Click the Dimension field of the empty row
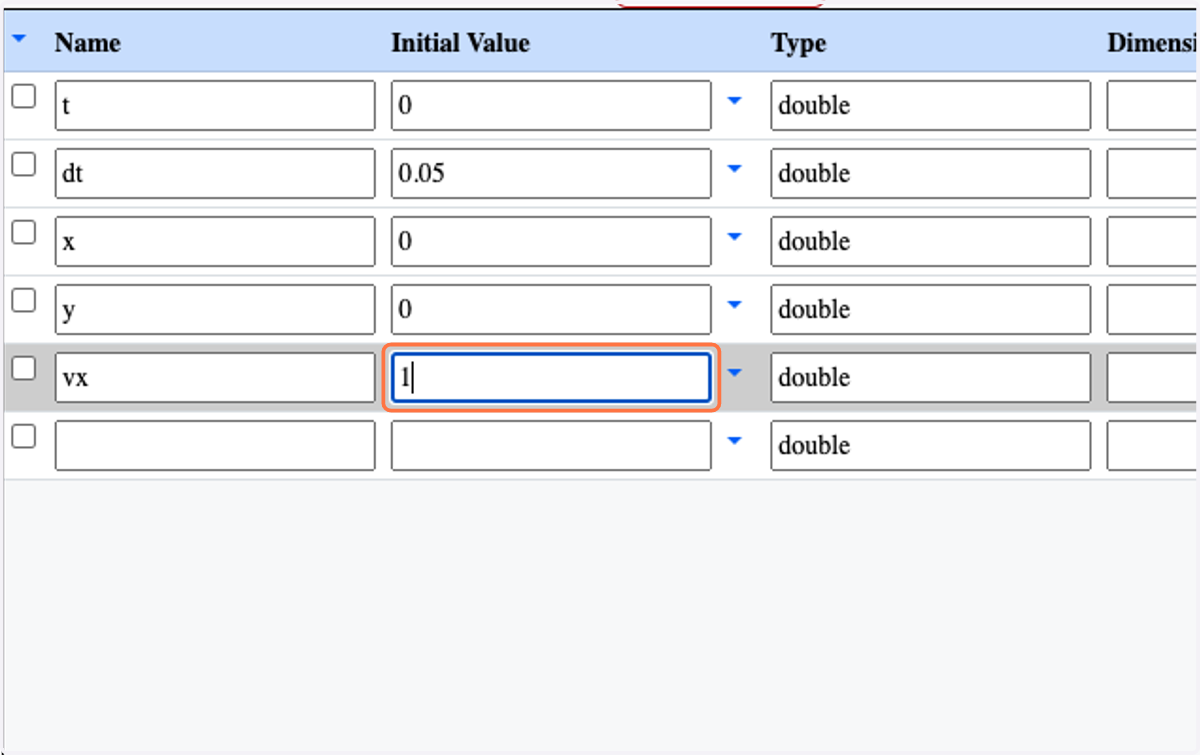The height and width of the screenshot is (755, 1200). (1153, 445)
